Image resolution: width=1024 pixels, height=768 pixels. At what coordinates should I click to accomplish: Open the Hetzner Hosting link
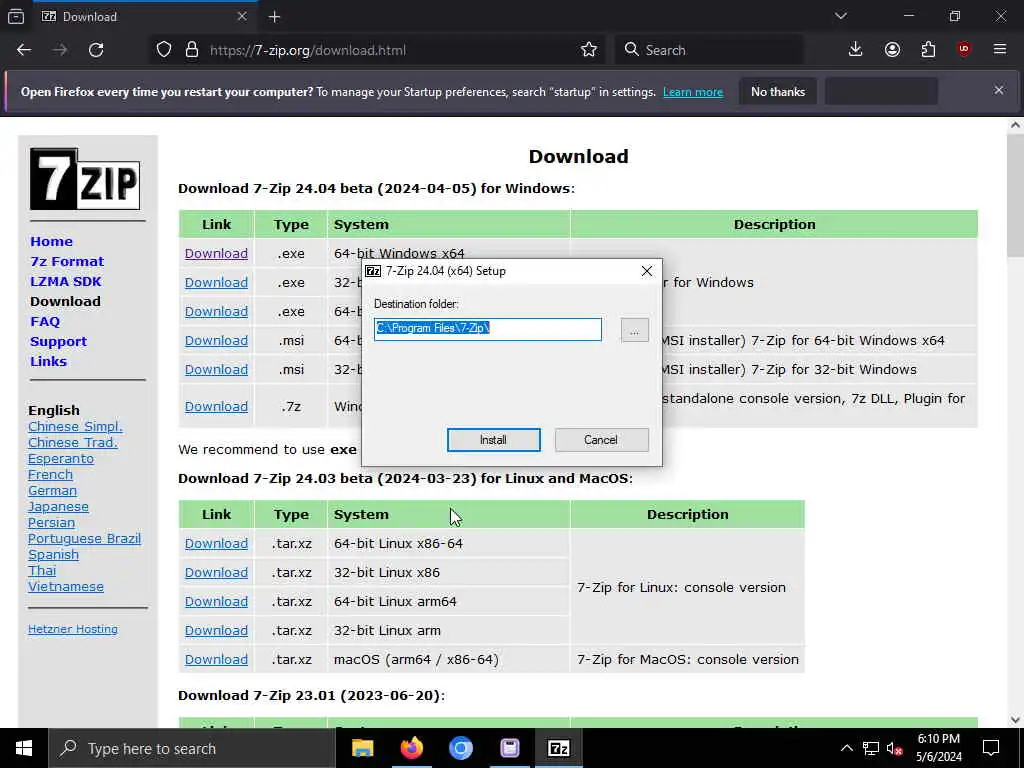click(x=73, y=629)
